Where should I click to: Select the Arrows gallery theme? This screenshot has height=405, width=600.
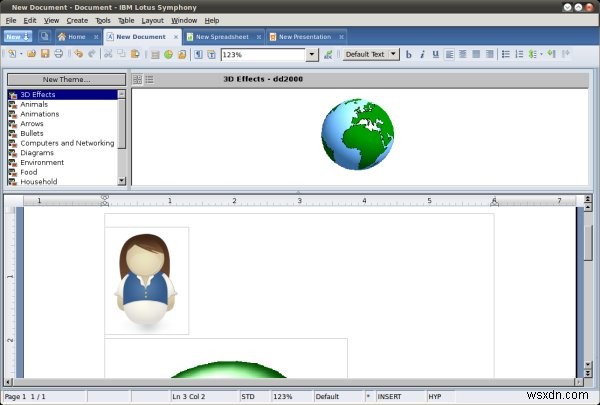(x=63, y=124)
